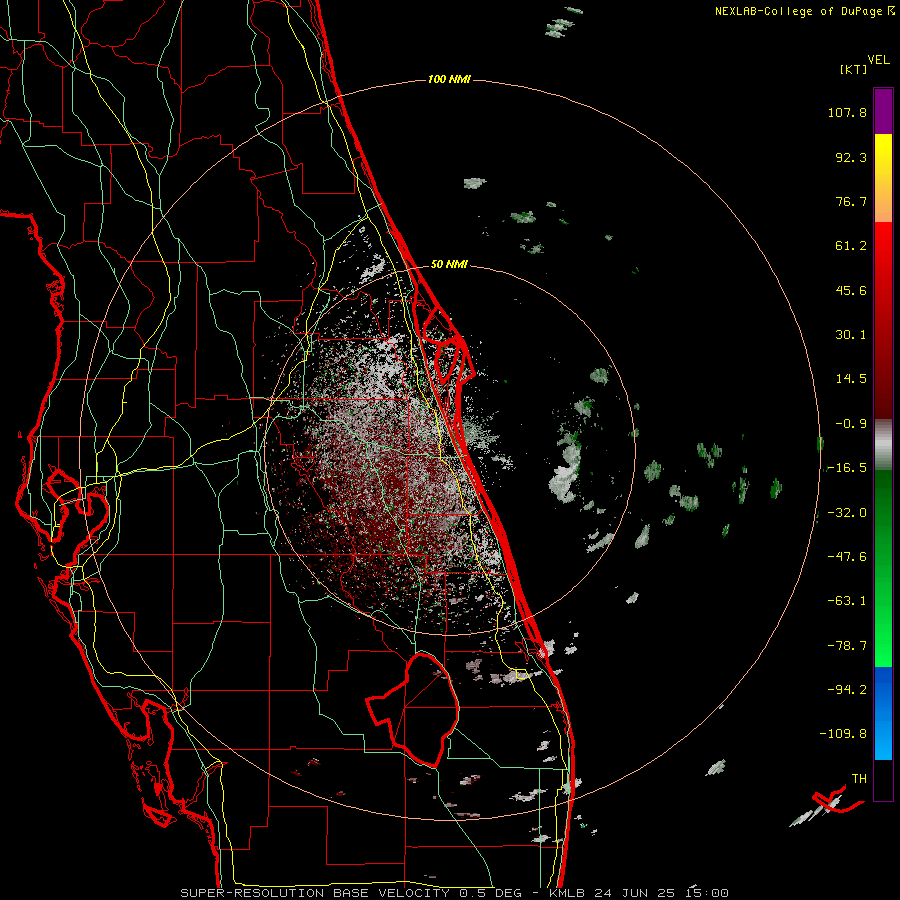Click the VEL legend title
The image size is (900, 900).
point(878,60)
